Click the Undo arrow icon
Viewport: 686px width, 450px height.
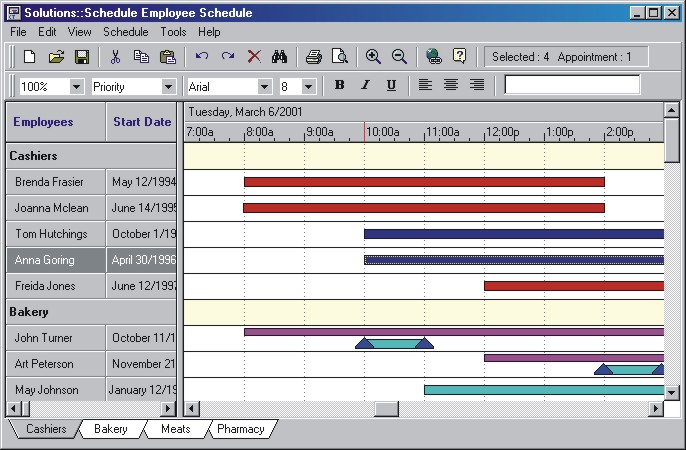click(202, 57)
